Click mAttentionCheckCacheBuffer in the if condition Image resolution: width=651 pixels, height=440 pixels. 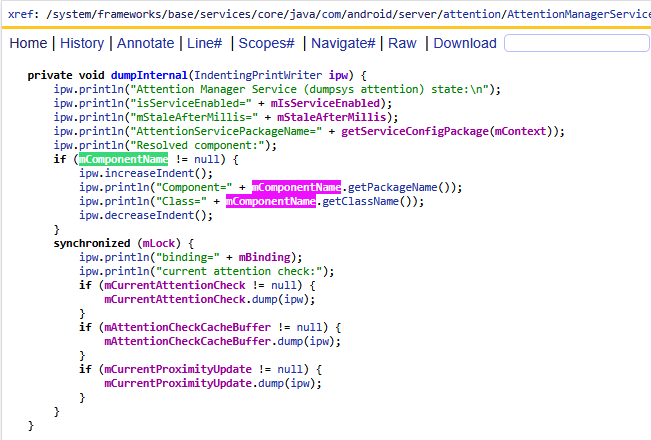(188, 327)
